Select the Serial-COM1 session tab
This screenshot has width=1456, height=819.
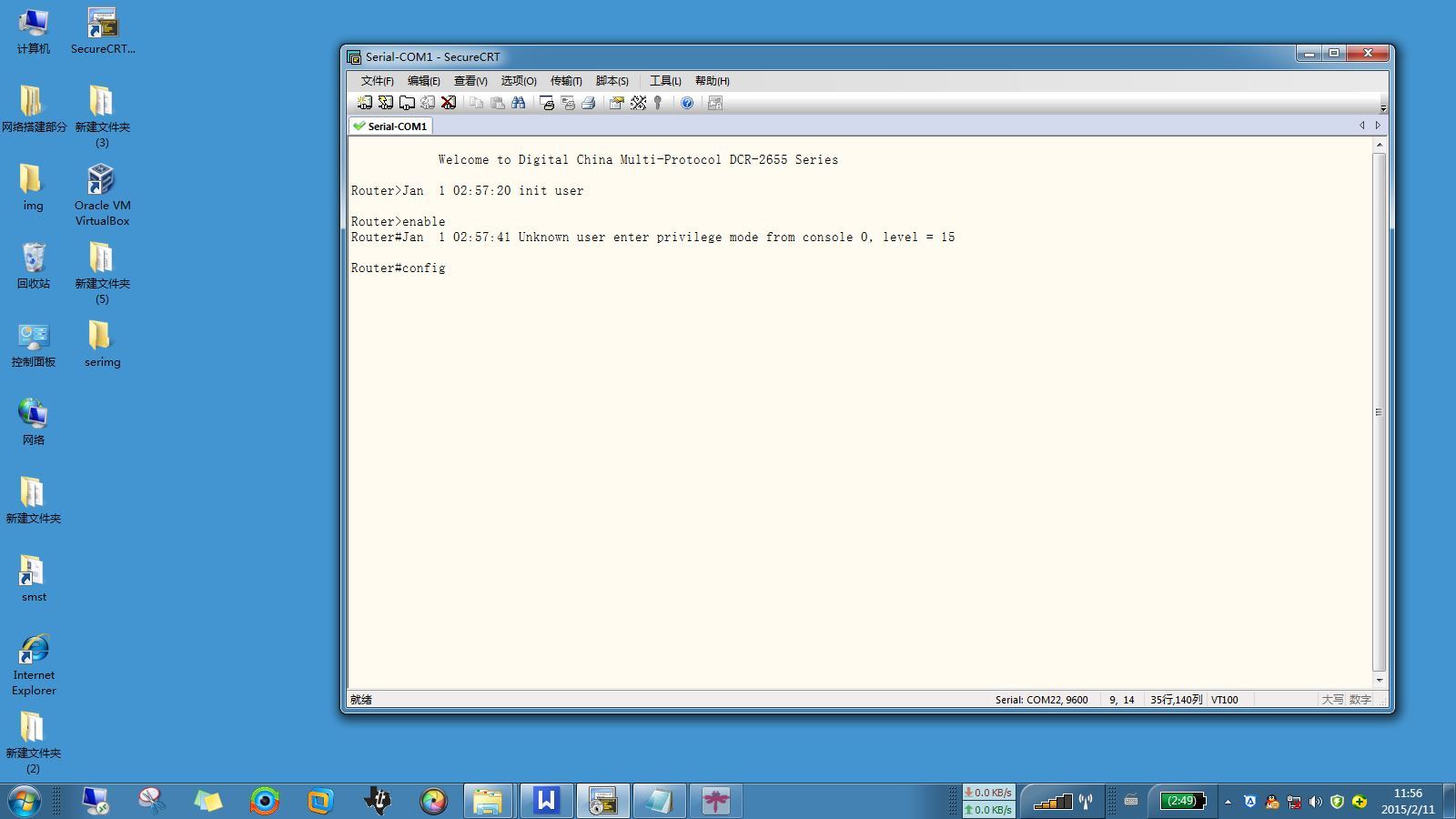click(x=391, y=126)
